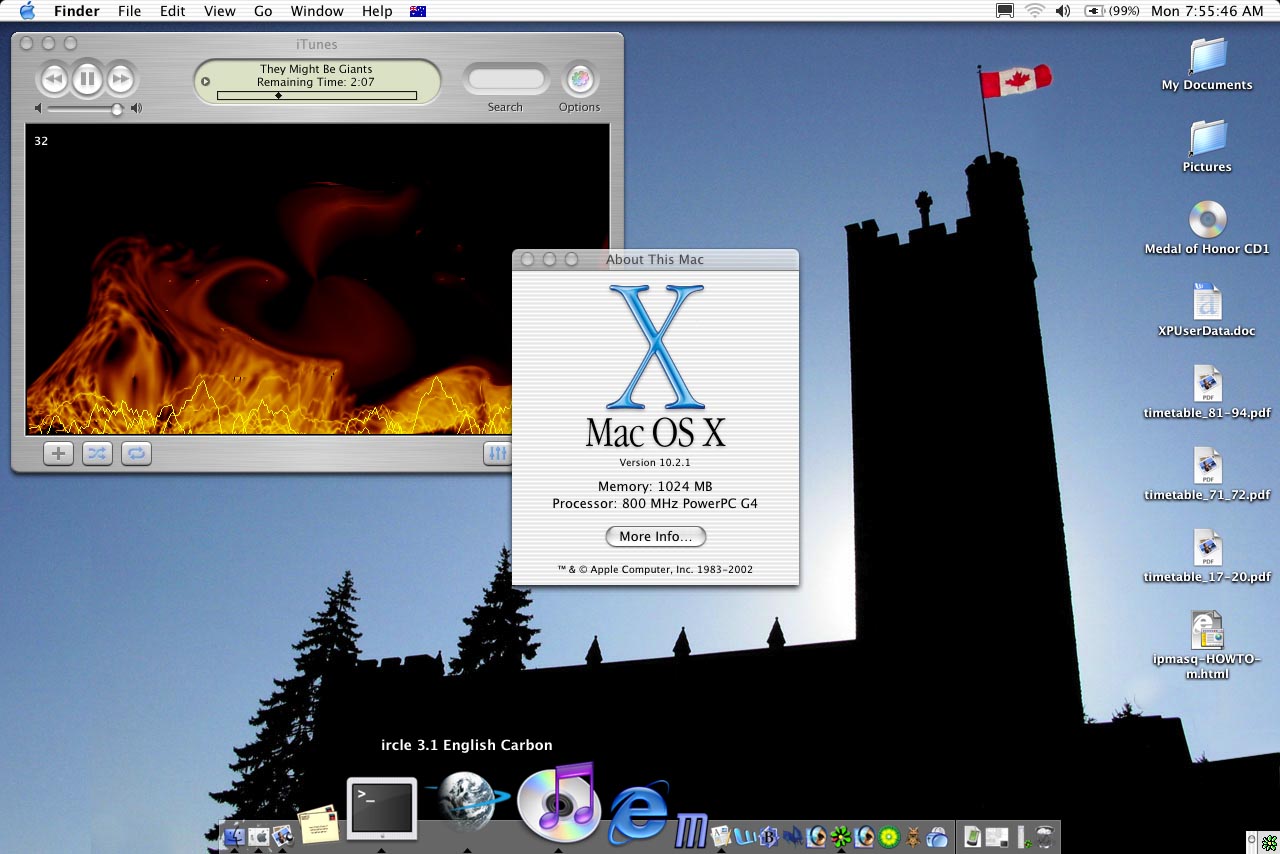
Task: Click the They Might Be Giants title
Action: point(316,69)
